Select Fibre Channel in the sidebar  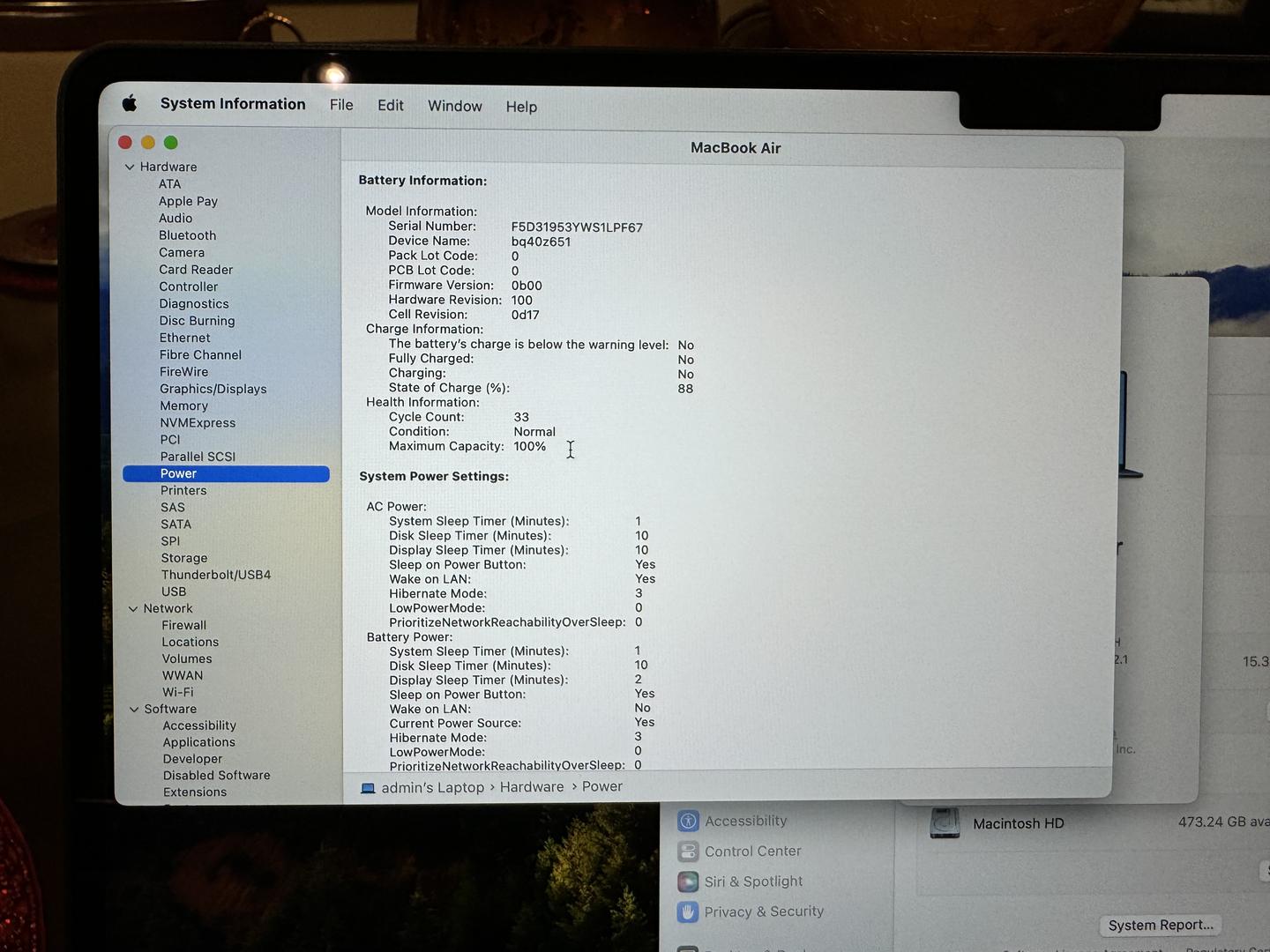click(x=200, y=354)
